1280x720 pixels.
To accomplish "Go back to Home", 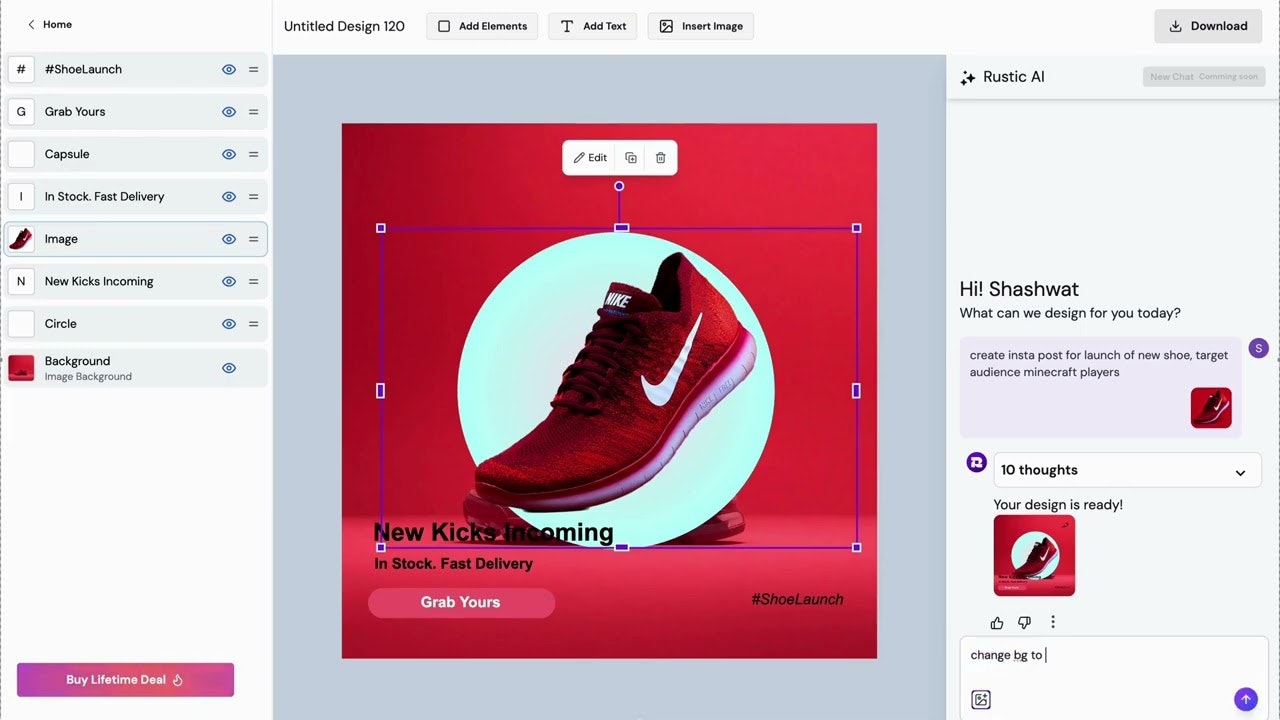I will tap(49, 24).
